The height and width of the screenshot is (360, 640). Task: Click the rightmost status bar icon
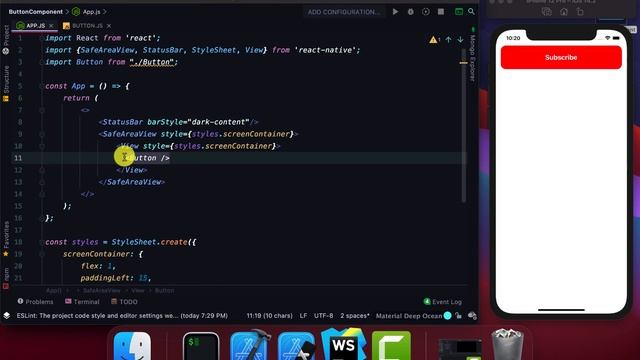point(472,316)
